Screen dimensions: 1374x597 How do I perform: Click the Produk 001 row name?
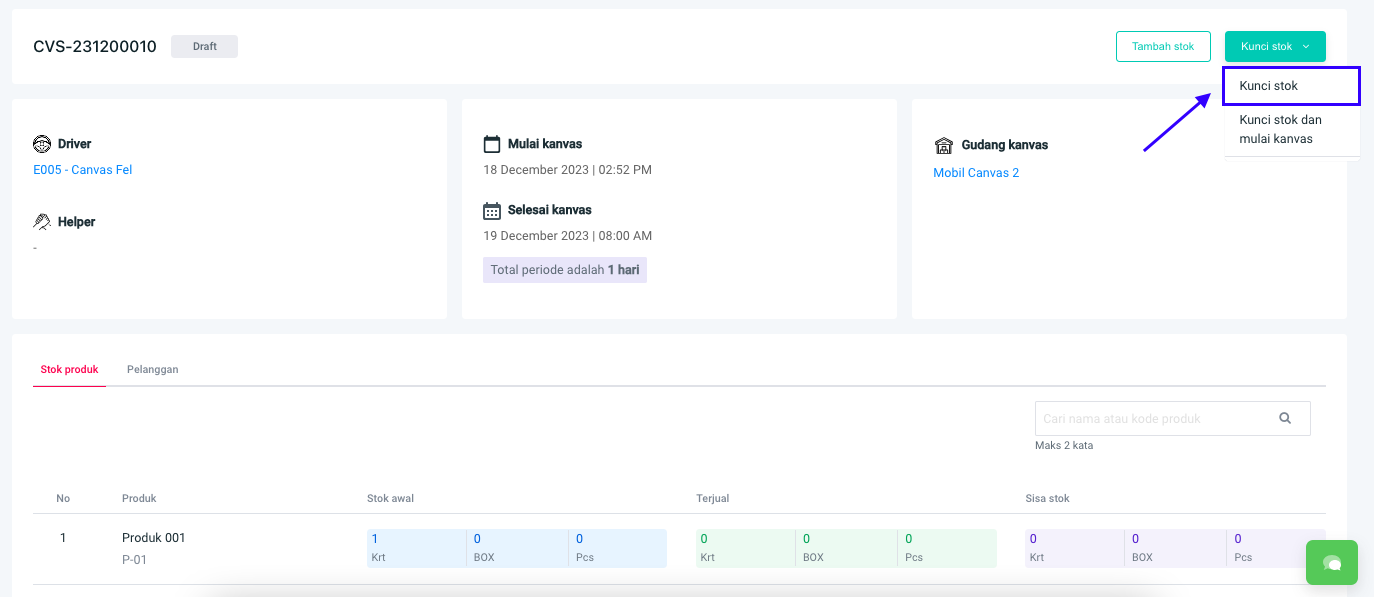154,538
